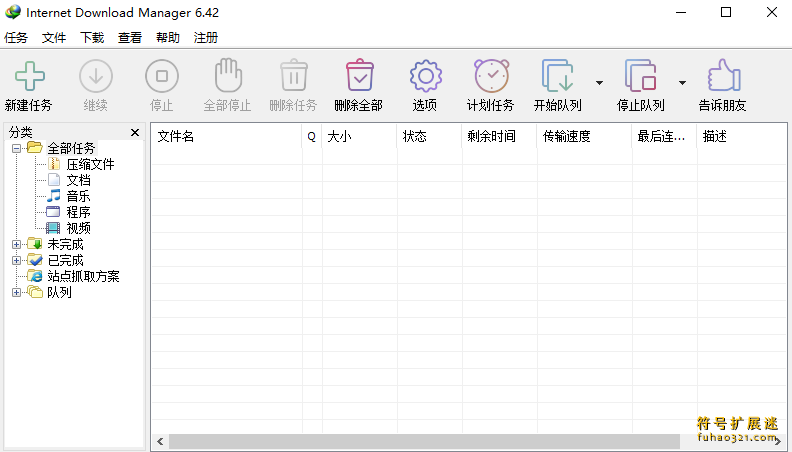Click the 删除全部 trash-check icon
792x452 pixels.
tap(360, 75)
